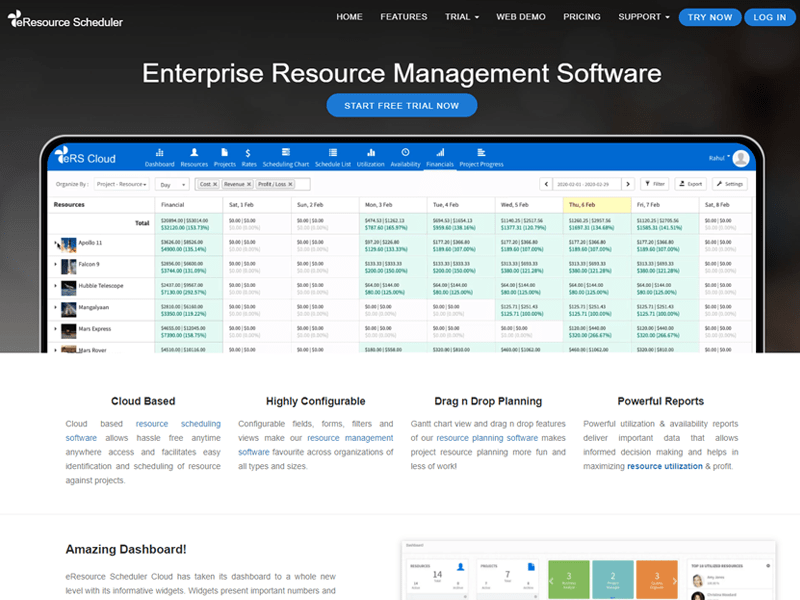This screenshot has height=600, width=800.
Task: Click START FREE TRIAL NOW
Action: tap(402, 106)
